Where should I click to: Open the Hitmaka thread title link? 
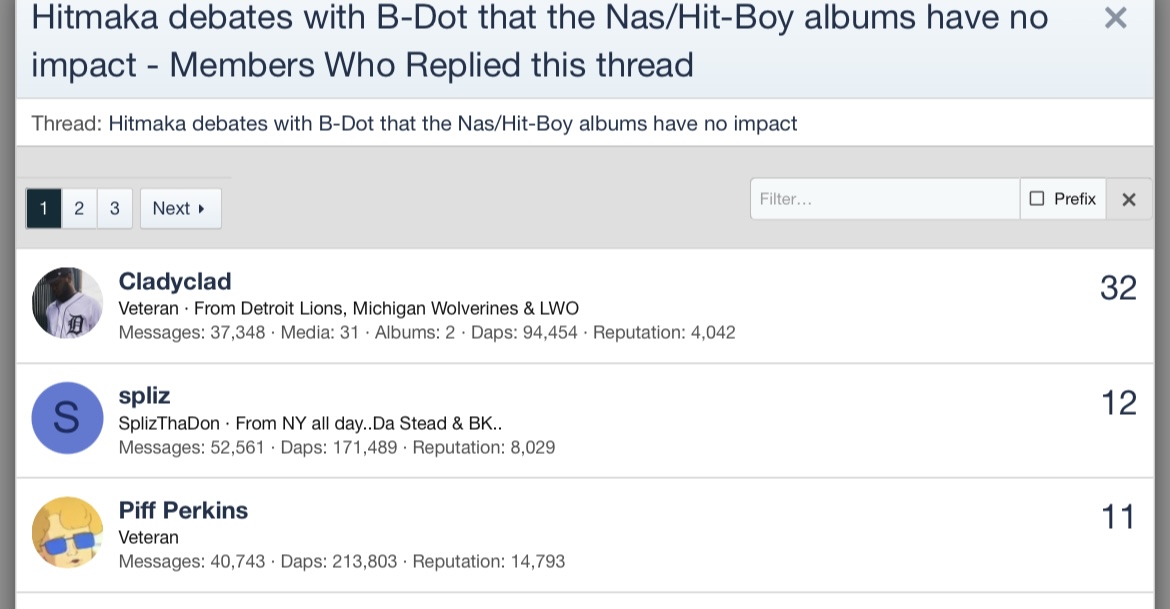click(452, 124)
